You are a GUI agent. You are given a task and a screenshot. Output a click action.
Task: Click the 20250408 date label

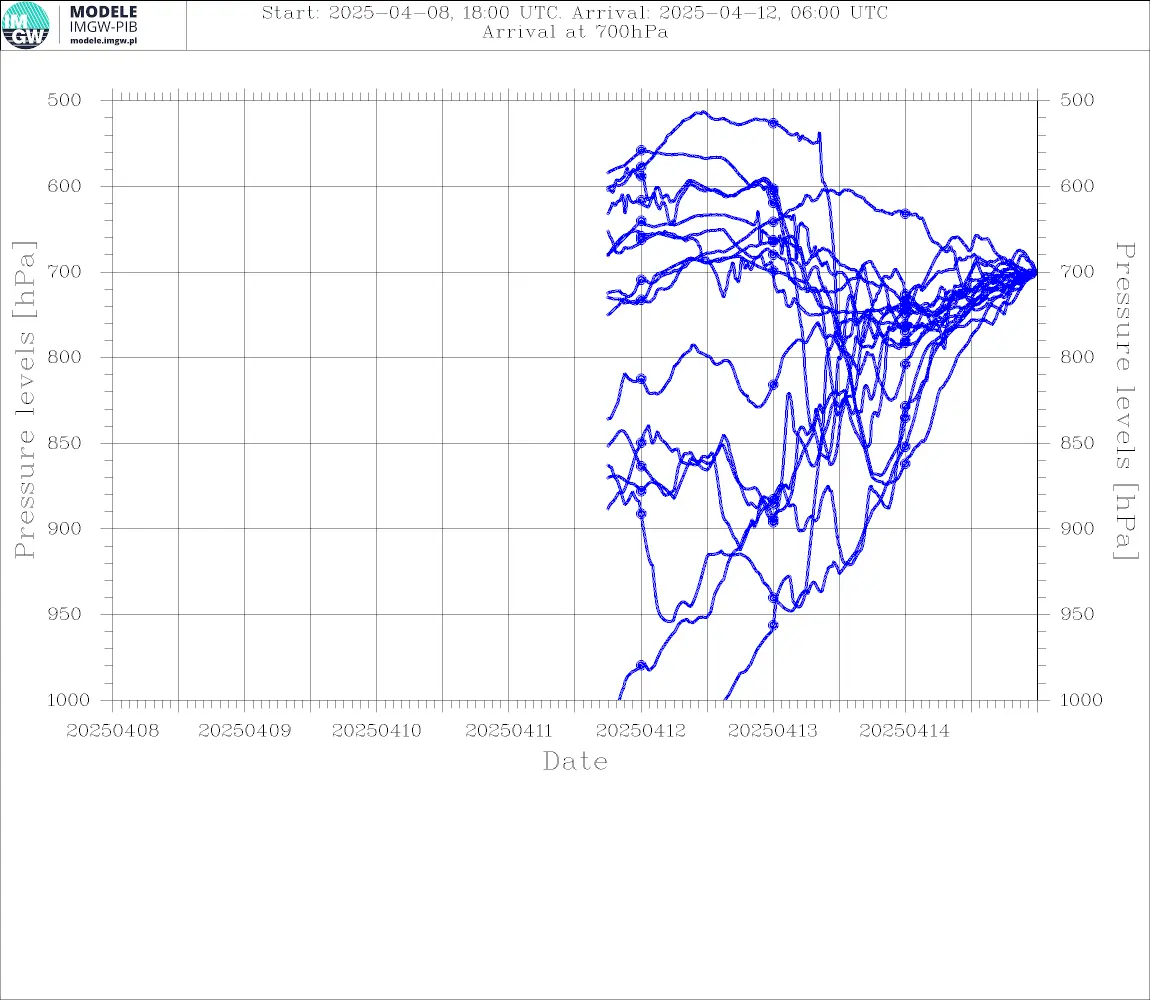112,731
